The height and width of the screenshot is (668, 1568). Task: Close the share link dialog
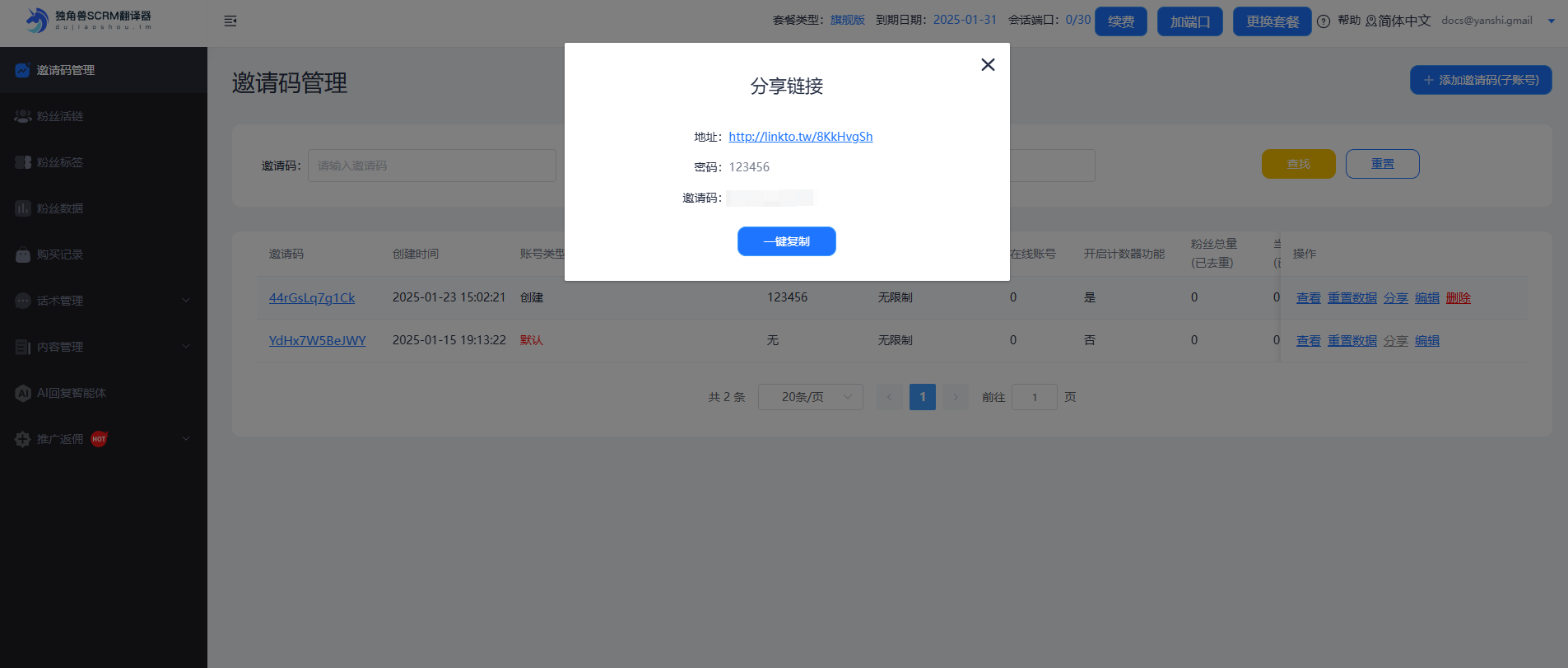coord(988,65)
